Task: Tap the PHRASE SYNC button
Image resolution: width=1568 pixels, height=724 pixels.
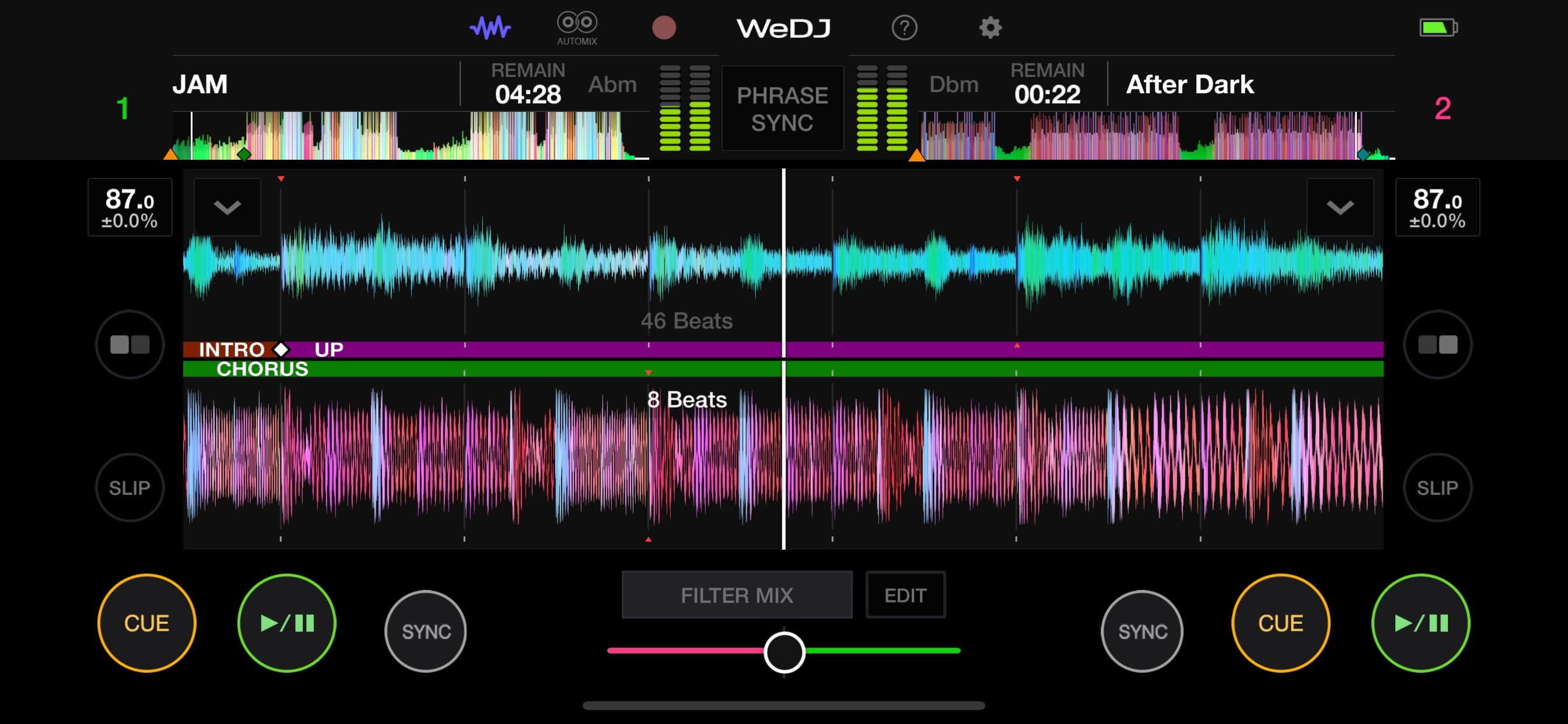Action: click(782, 108)
